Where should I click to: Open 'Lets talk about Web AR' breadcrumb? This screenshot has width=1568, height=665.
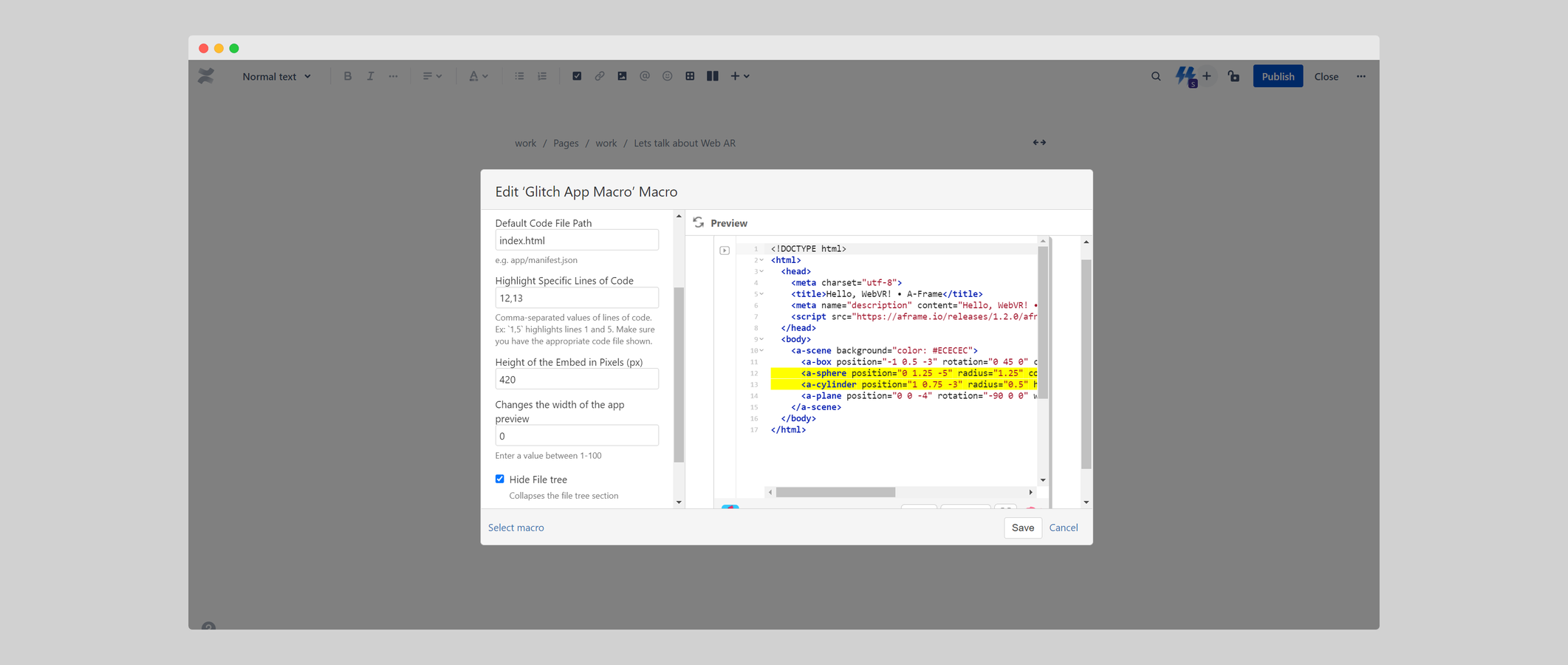coord(685,143)
